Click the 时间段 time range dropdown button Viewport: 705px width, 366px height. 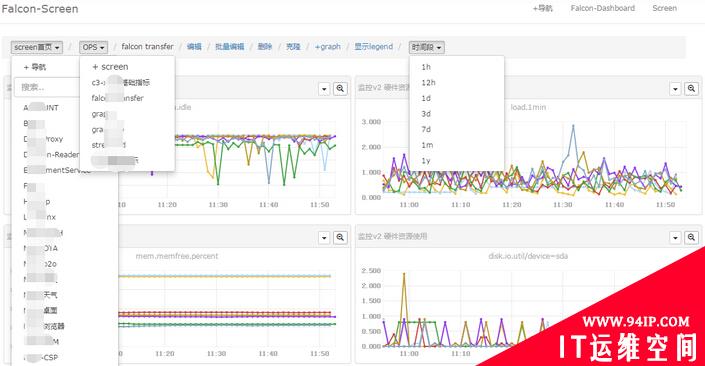pos(427,47)
